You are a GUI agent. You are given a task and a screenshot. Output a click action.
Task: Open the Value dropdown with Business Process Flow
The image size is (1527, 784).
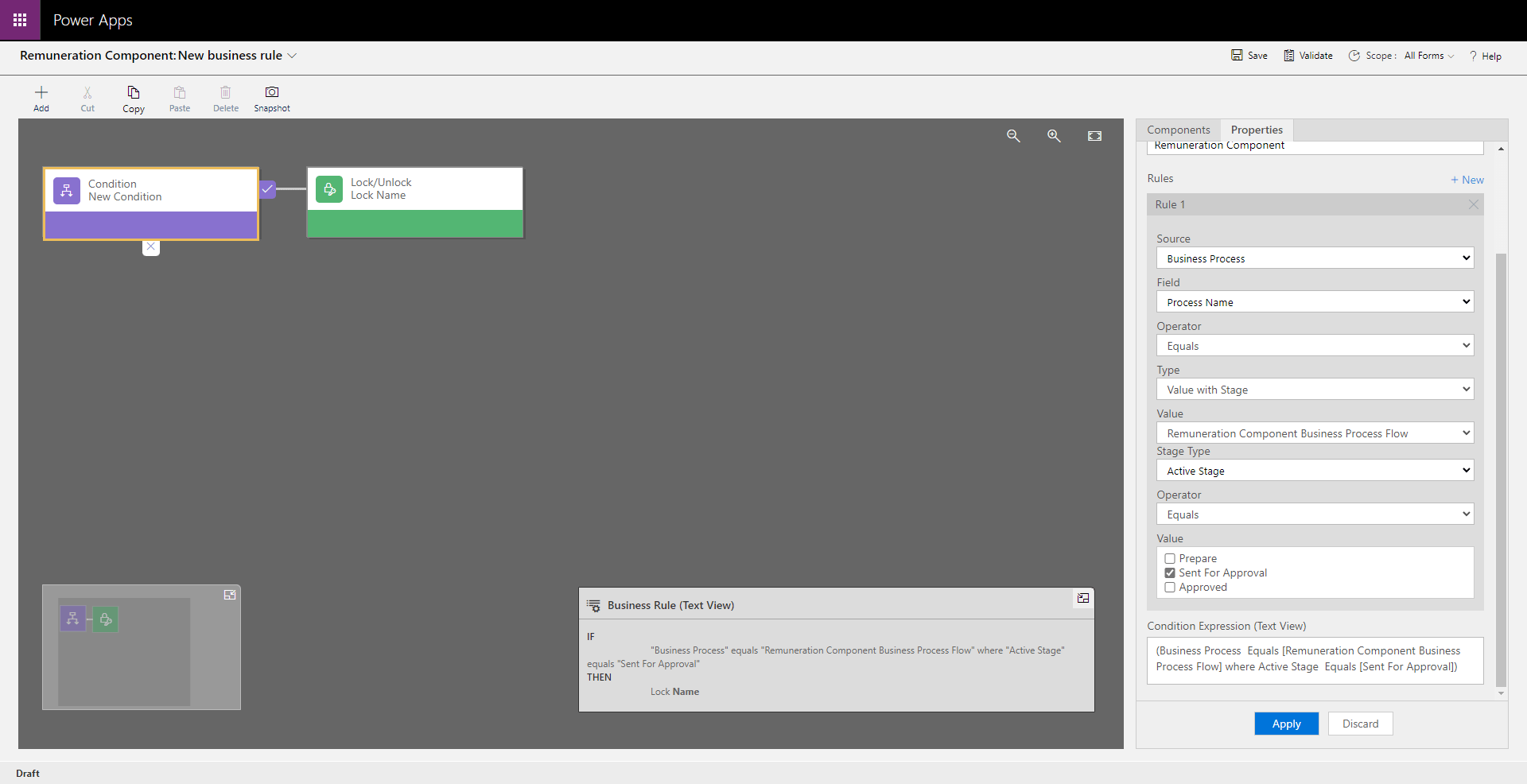pos(1315,433)
